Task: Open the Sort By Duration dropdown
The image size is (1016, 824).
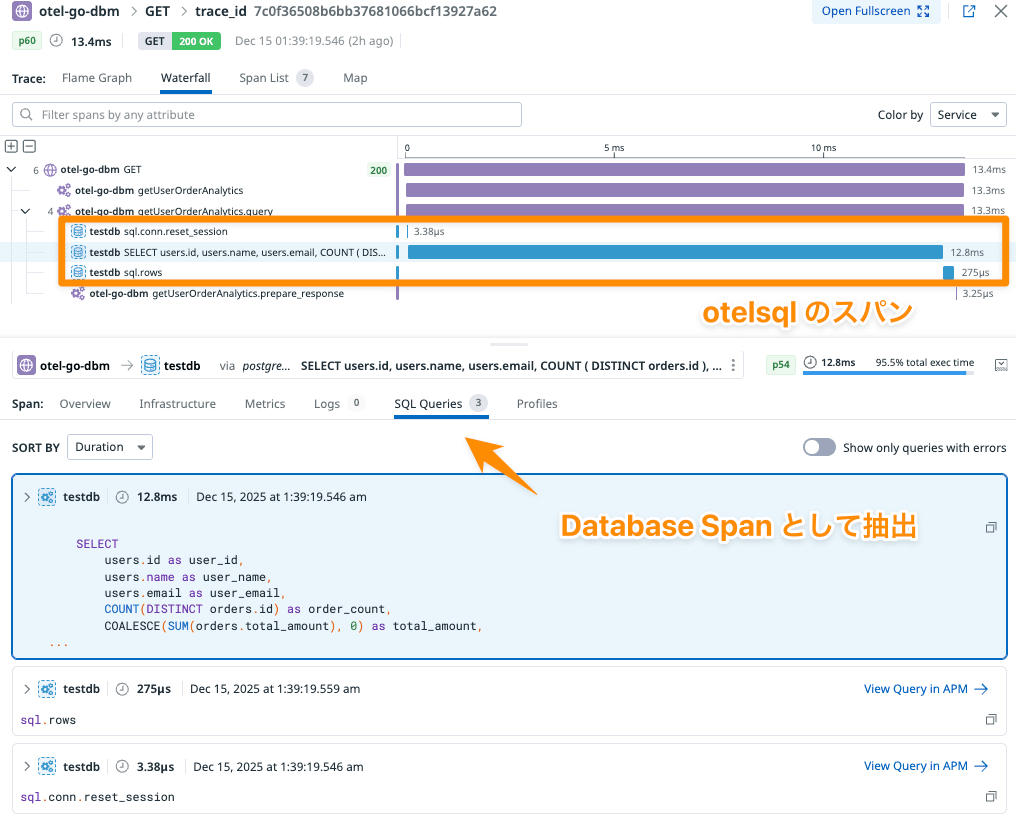Action: [110, 447]
